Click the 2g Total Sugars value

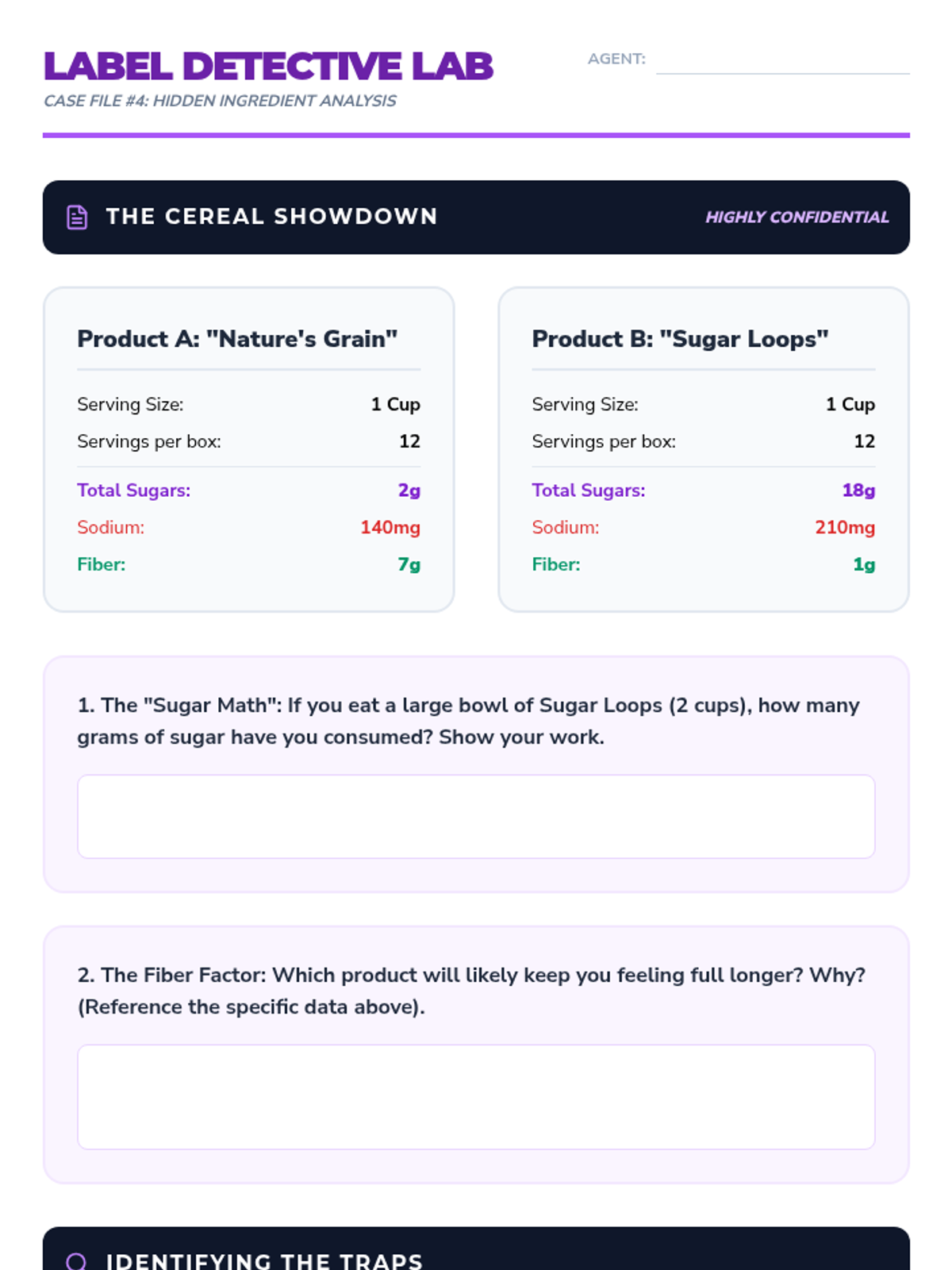coord(409,491)
